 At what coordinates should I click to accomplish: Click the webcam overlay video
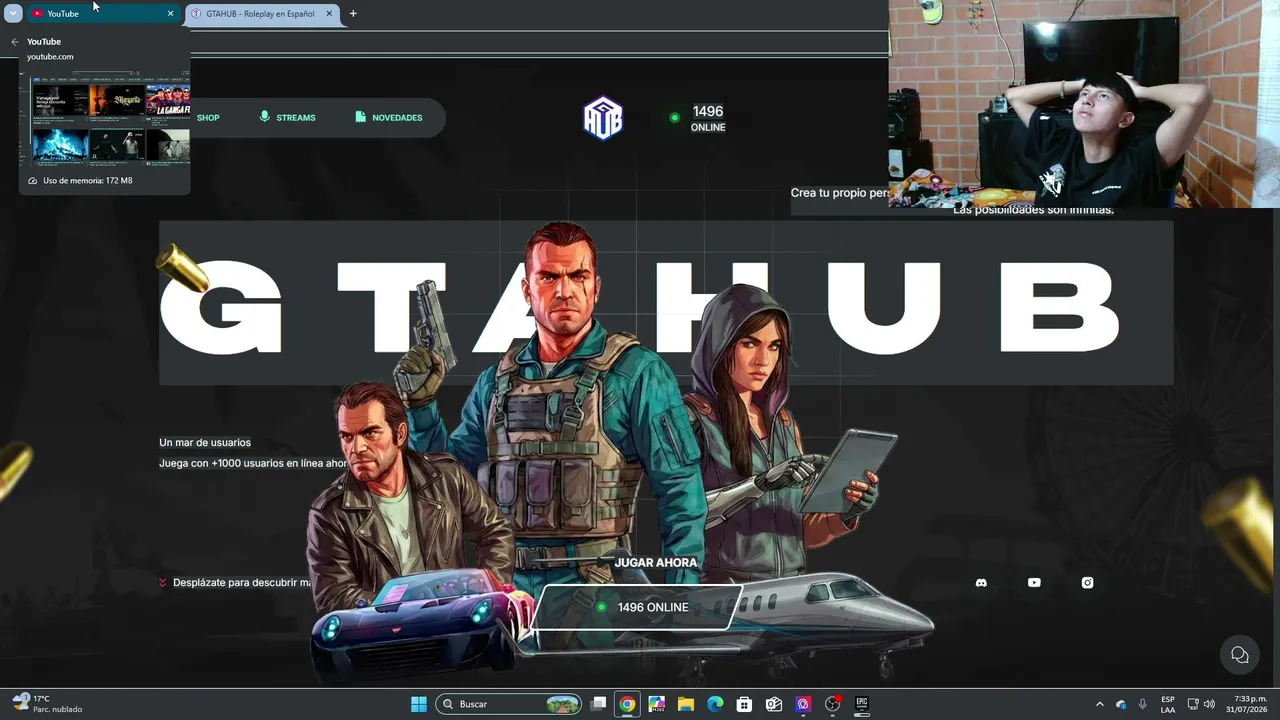1084,103
